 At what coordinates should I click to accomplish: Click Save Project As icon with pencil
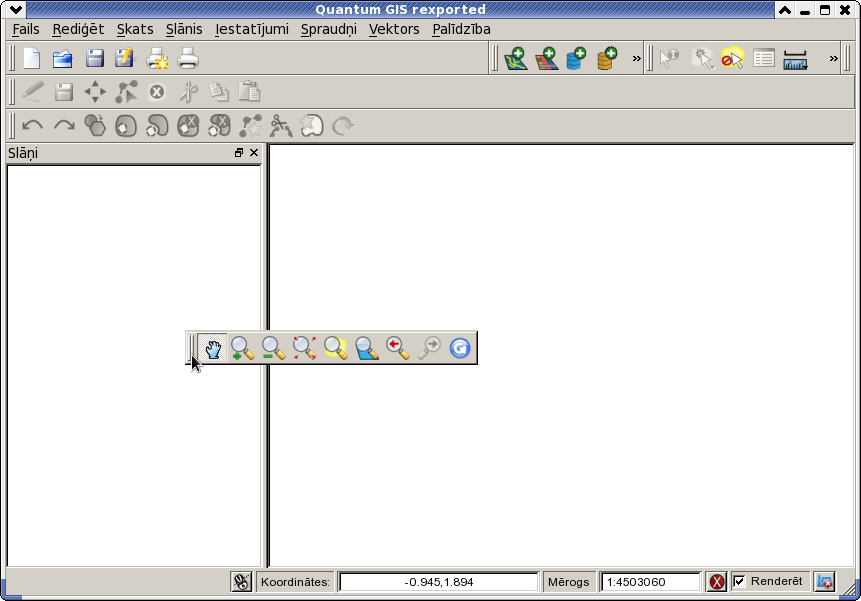125,59
